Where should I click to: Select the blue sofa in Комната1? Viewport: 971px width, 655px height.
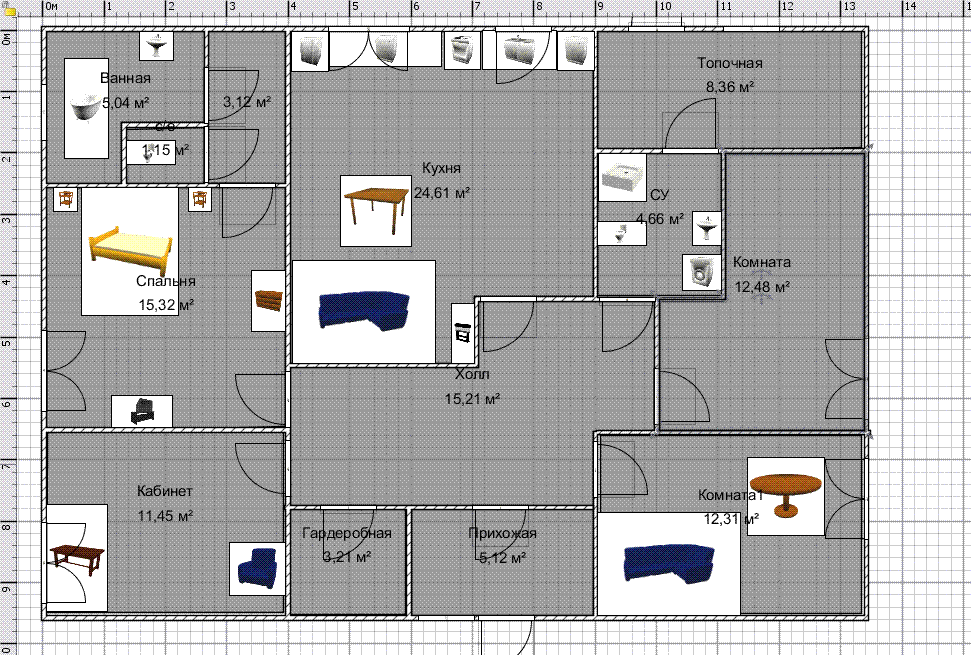point(669,563)
